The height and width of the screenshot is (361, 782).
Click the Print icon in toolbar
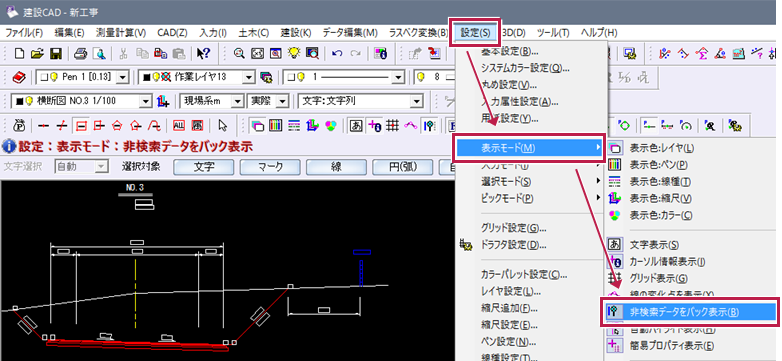click(81, 53)
